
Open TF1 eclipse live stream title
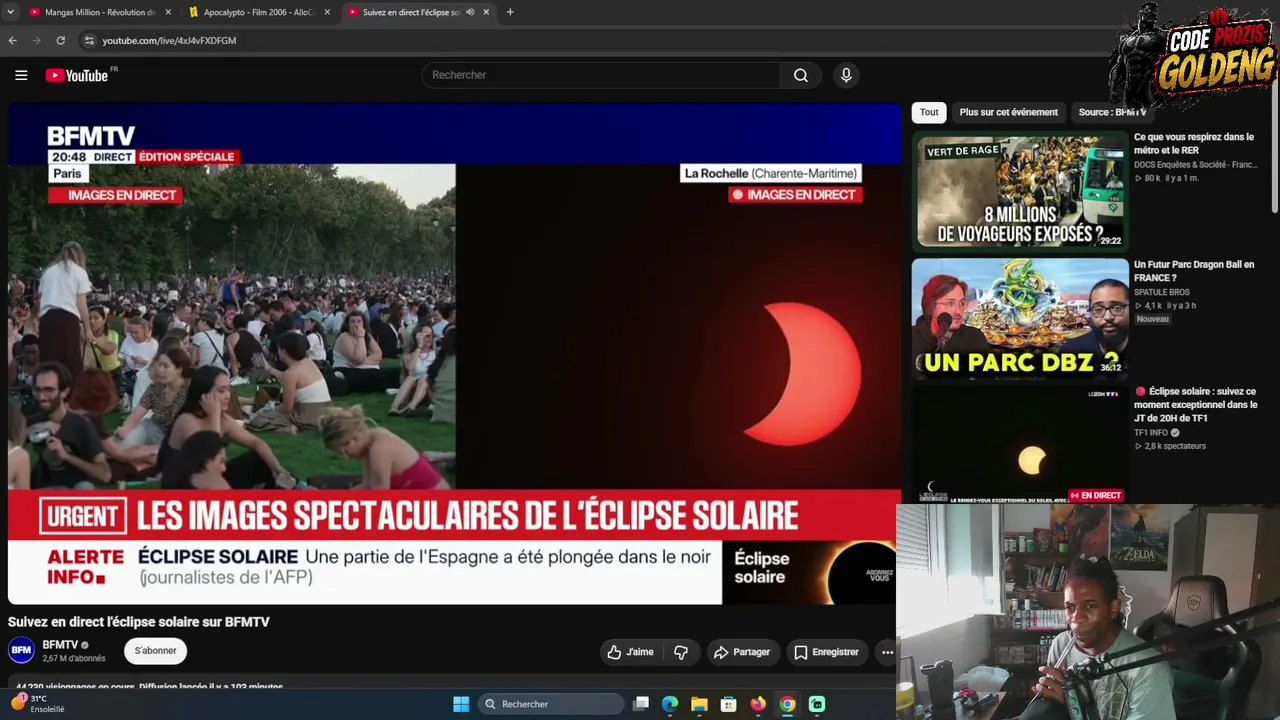[x=1195, y=405]
